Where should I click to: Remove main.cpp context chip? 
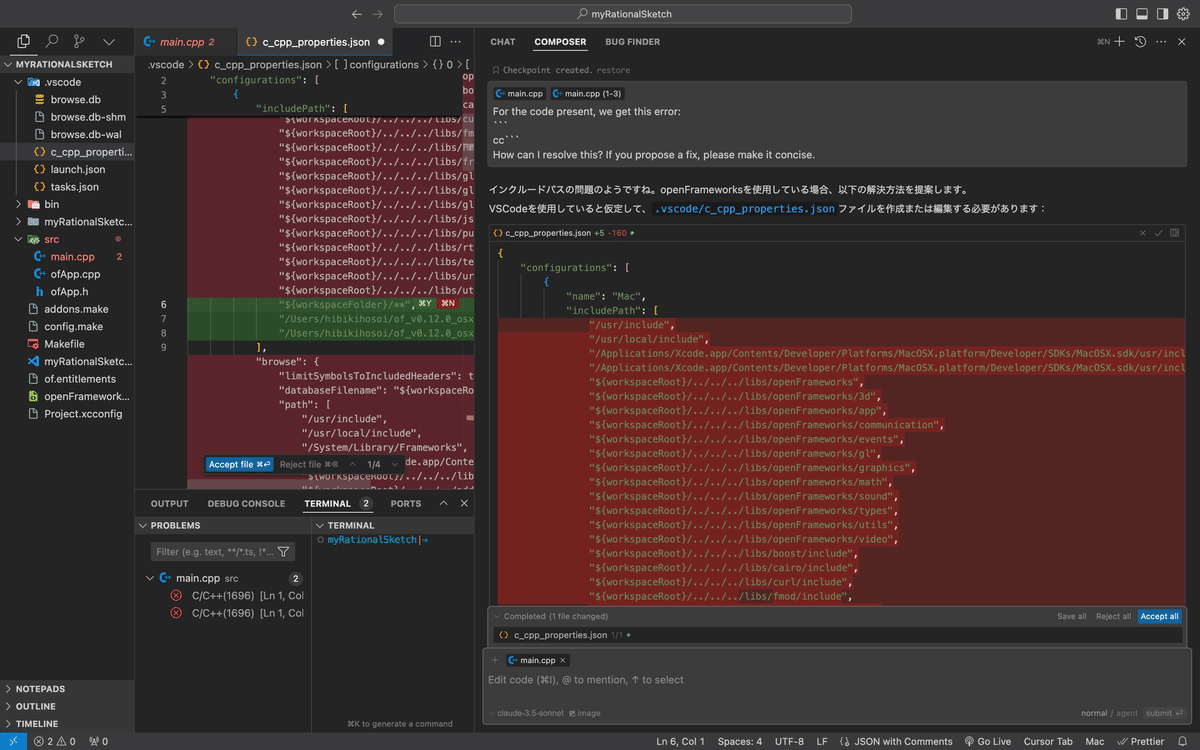click(x=563, y=660)
